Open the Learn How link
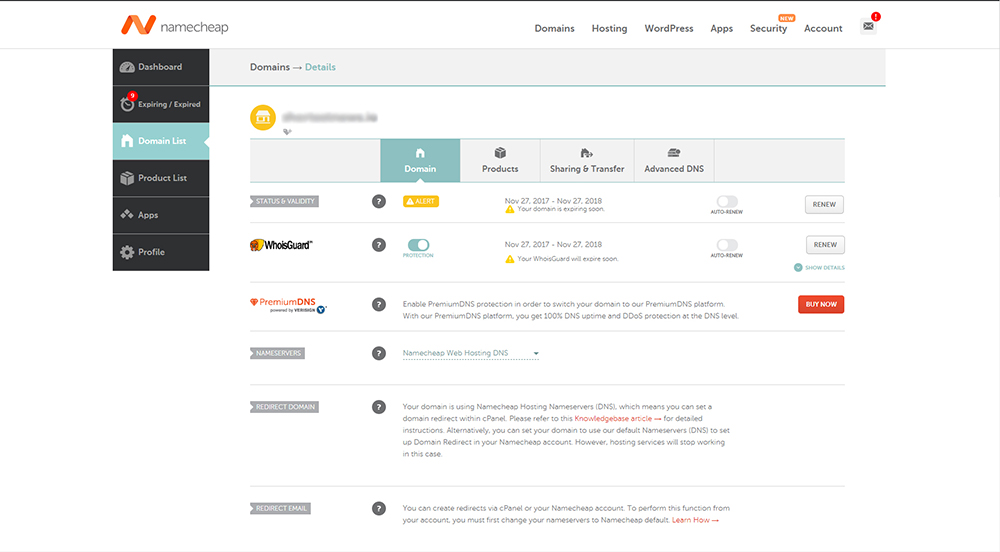Screen dimensions: 1000x552 pyautogui.click(x=695, y=520)
